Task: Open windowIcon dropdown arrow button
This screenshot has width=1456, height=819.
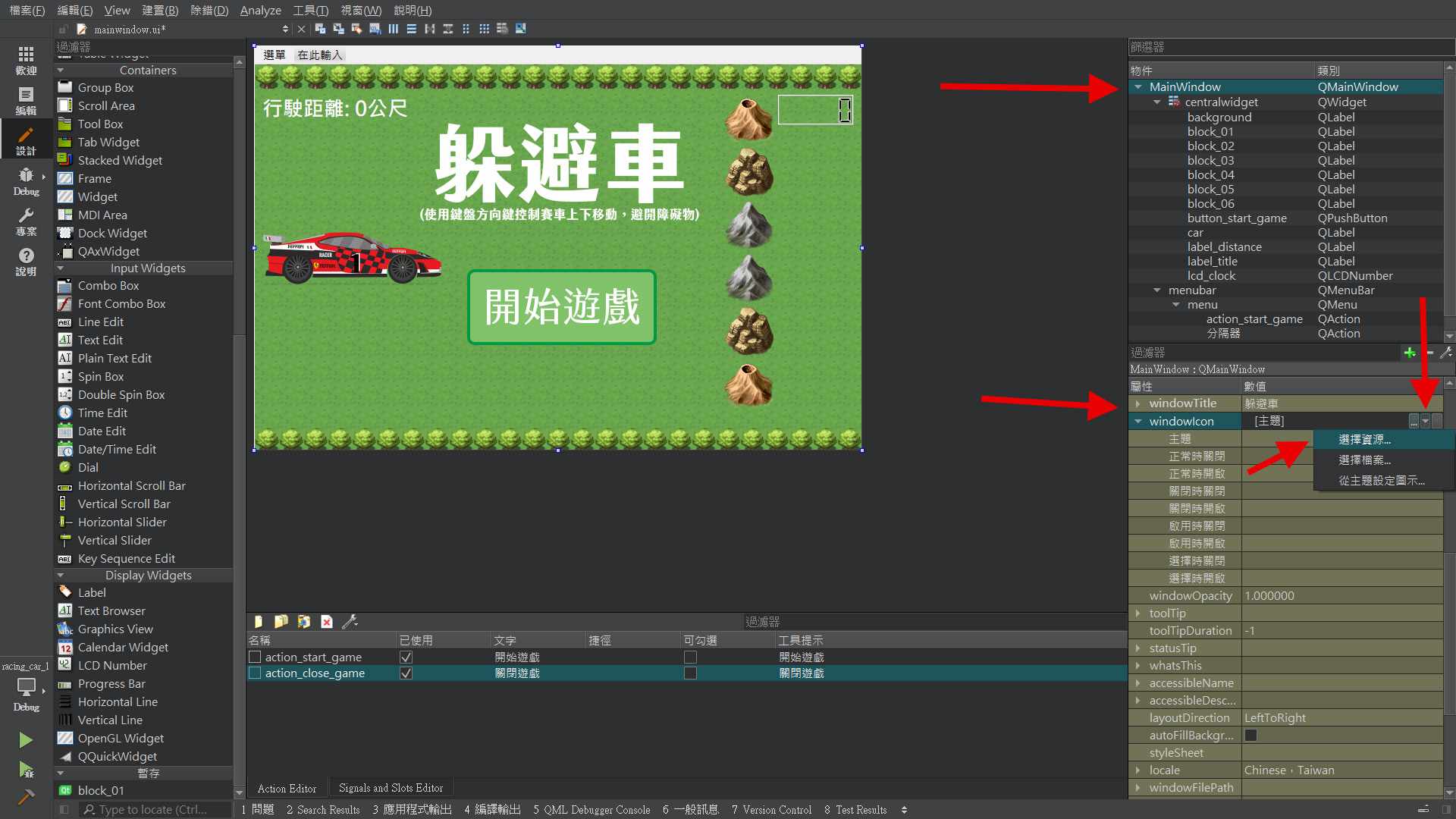Action: coord(1426,422)
